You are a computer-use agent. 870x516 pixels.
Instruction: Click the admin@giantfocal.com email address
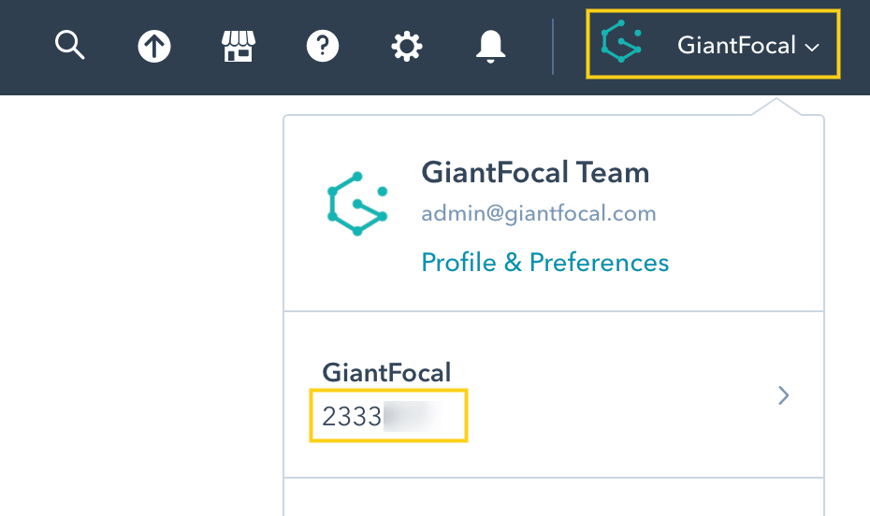coord(538,213)
